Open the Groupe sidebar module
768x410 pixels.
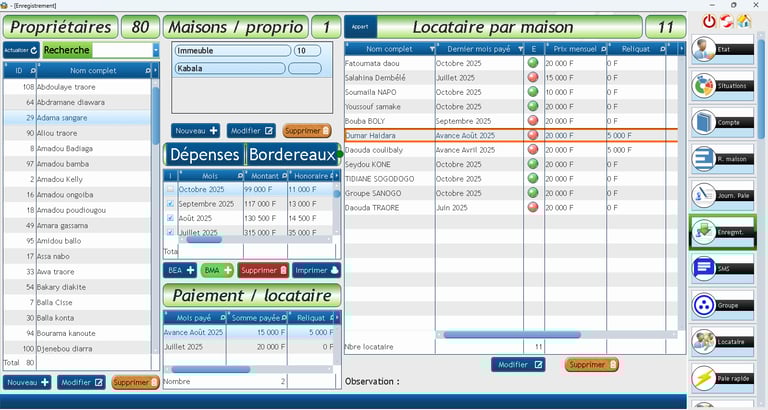point(722,305)
